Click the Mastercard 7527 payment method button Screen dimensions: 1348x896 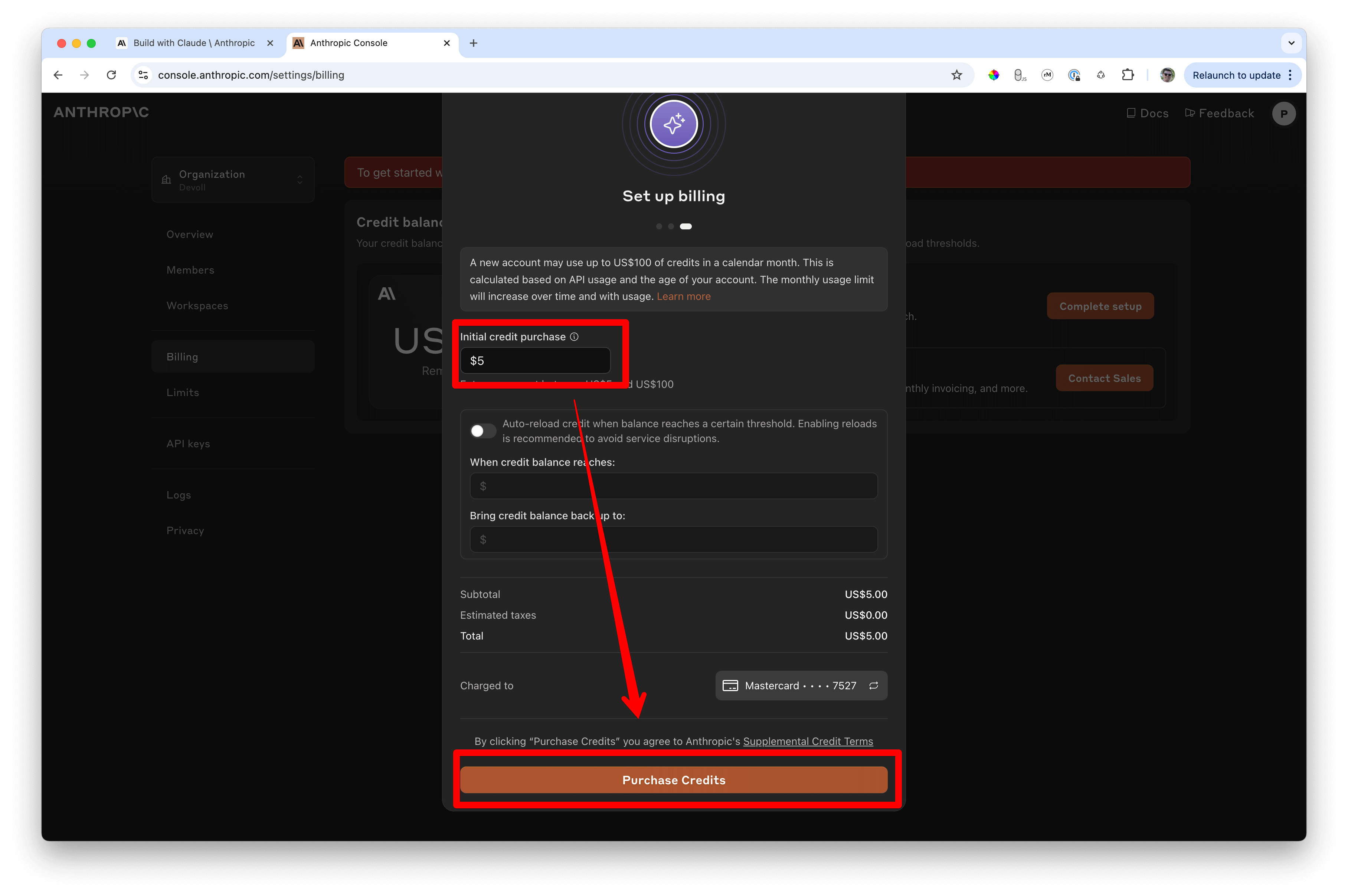tap(801, 685)
